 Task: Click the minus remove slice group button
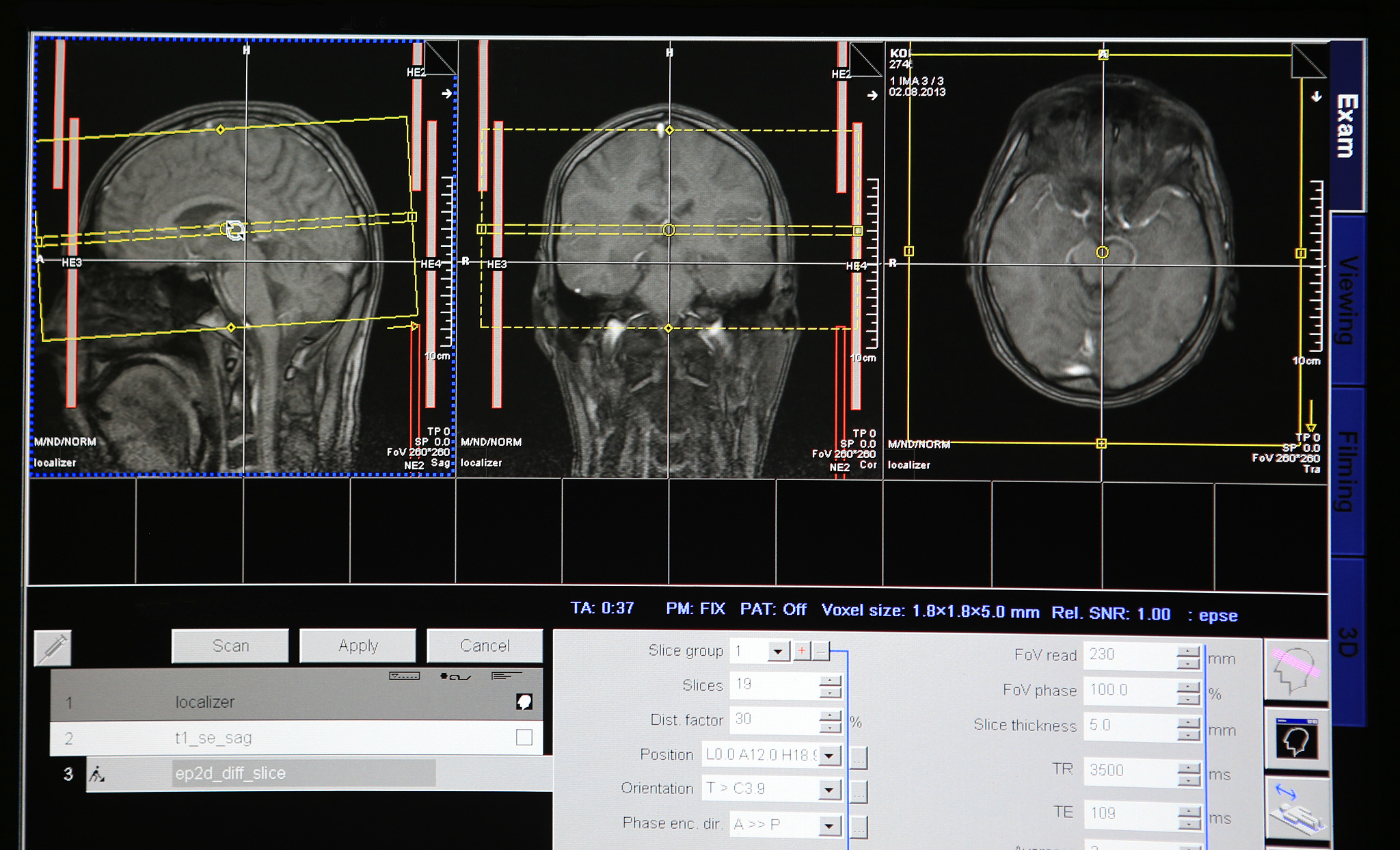[x=821, y=651]
